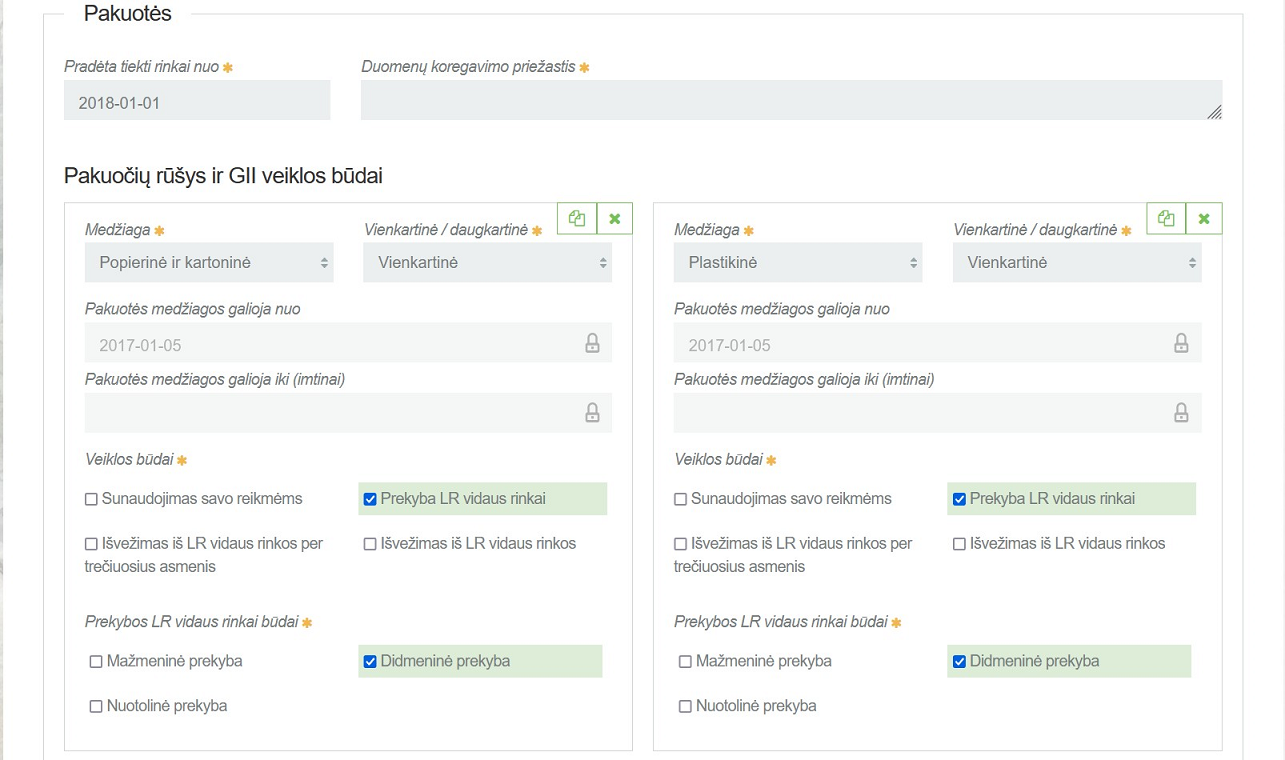Open Medžiaga dropdown showing 'Popierinė ir kartoninė'
This screenshot has height=760, width=1285.
pos(209,262)
